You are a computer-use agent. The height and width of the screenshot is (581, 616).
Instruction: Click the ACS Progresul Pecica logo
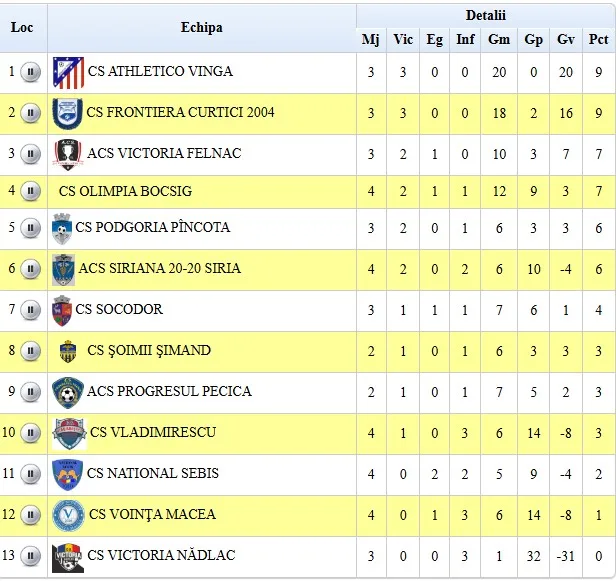[68, 392]
